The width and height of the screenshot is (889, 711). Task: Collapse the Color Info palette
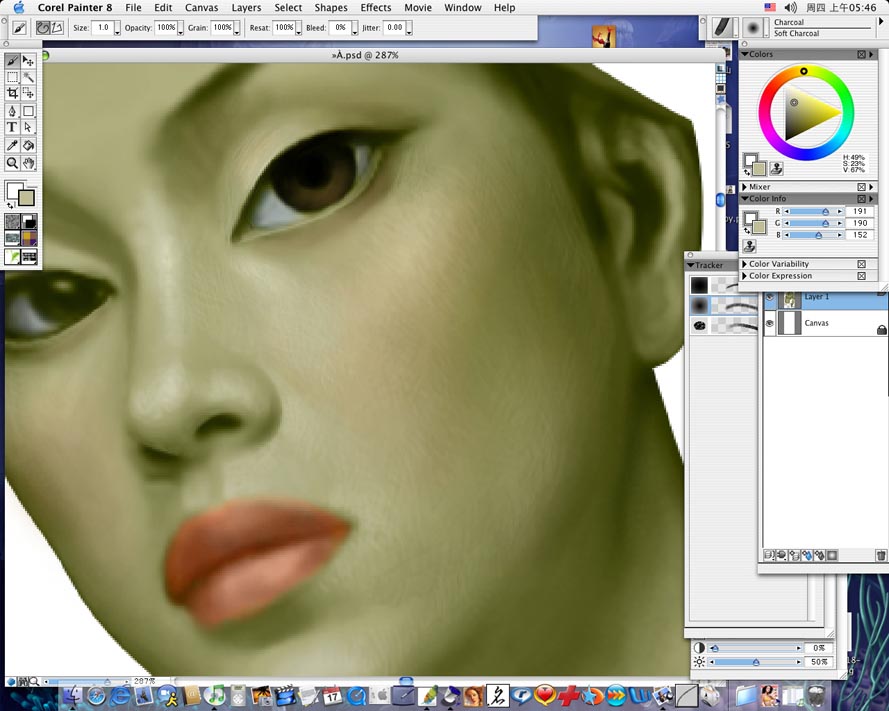pos(745,199)
